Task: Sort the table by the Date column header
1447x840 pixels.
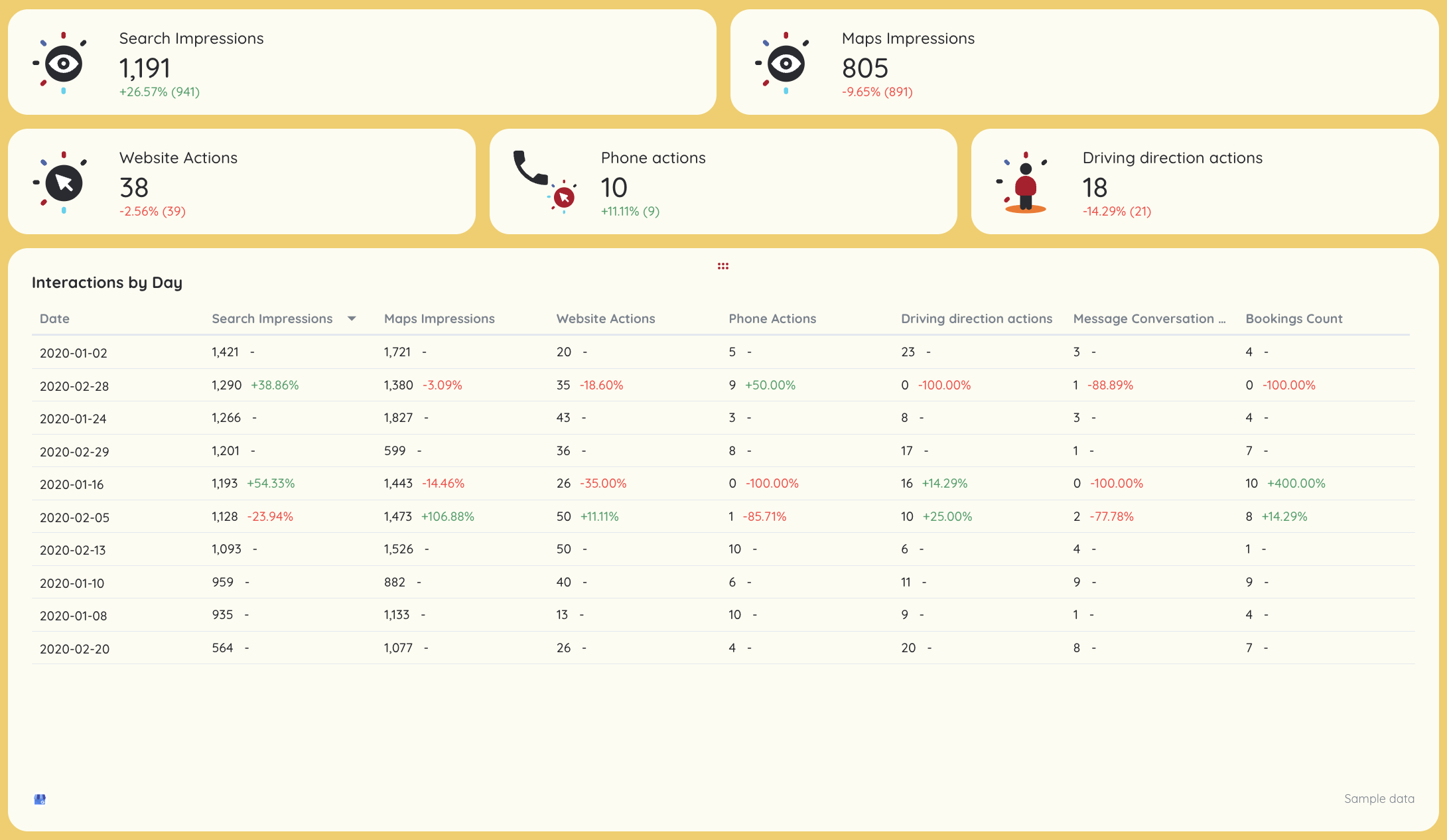Action: click(x=54, y=318)
